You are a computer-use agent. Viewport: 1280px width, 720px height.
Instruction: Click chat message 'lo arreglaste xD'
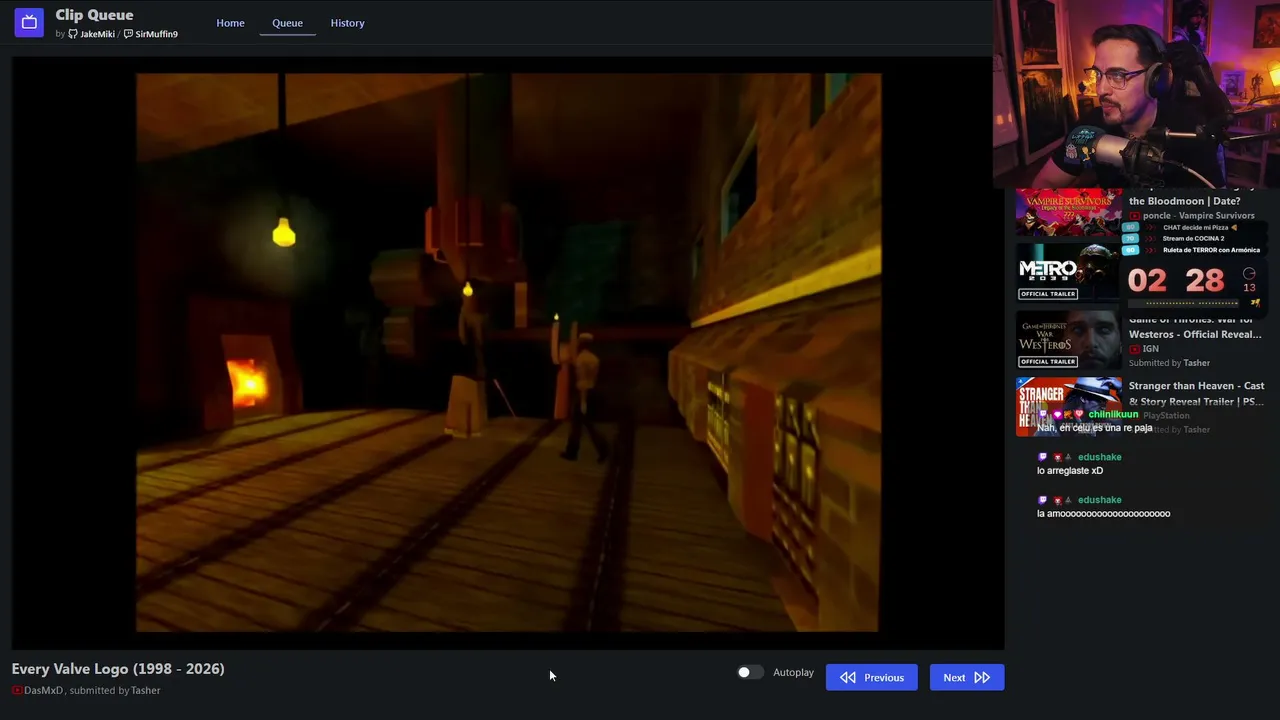point(1070,471)
